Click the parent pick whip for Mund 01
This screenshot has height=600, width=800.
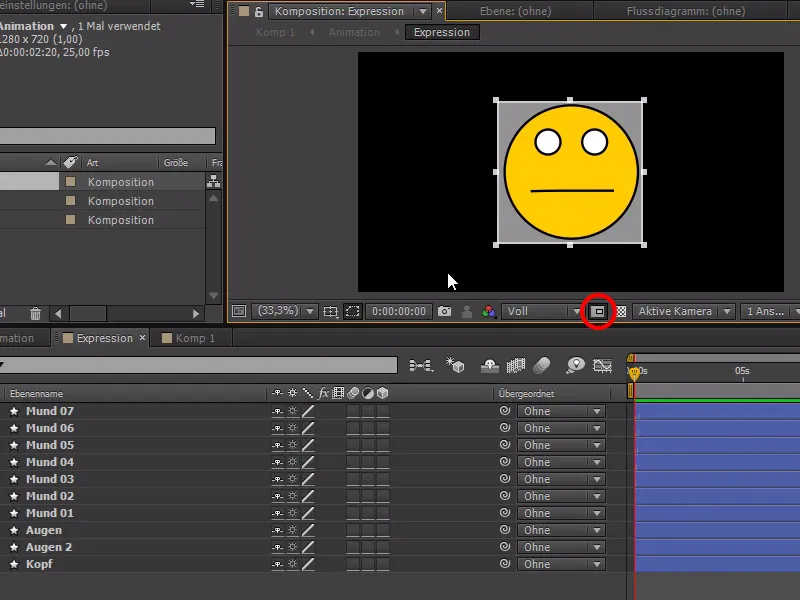tap(505, 513)
